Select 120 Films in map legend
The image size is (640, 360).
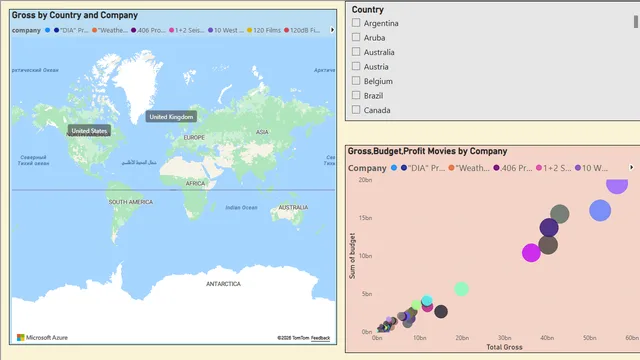[264, 30]
